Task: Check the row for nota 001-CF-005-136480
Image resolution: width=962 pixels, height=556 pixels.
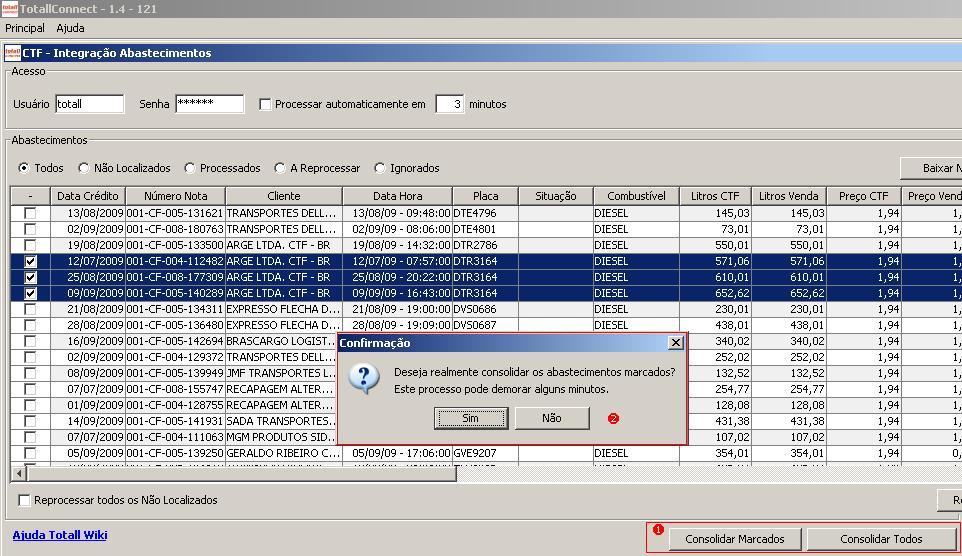Action: coord(30,325)
